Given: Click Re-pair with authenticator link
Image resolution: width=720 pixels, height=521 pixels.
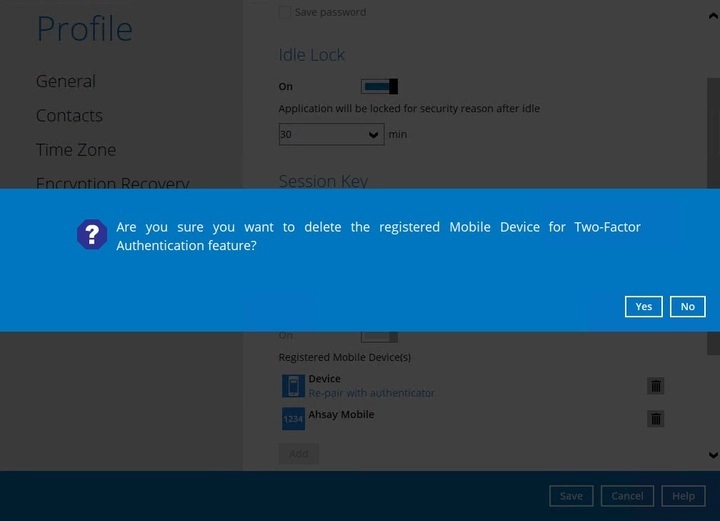Looking at the screenshot, I should [x=371, y=393].
